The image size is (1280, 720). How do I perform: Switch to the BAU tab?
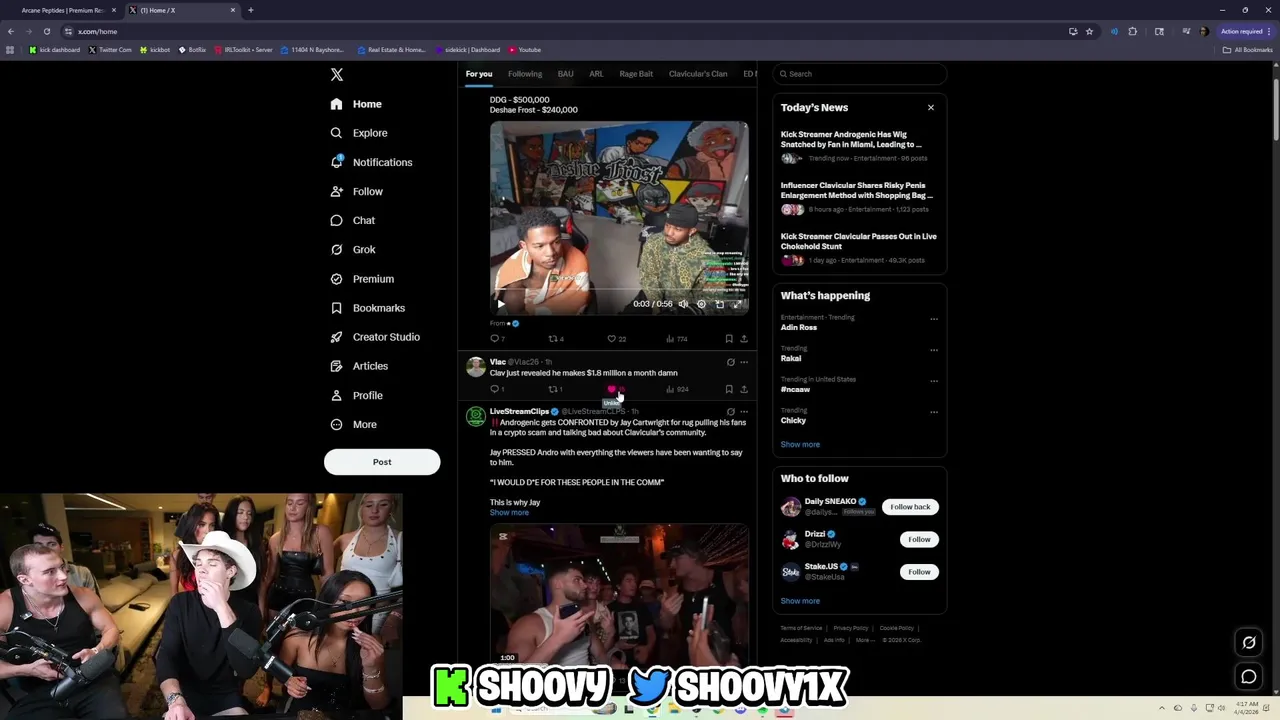point(565,74)
